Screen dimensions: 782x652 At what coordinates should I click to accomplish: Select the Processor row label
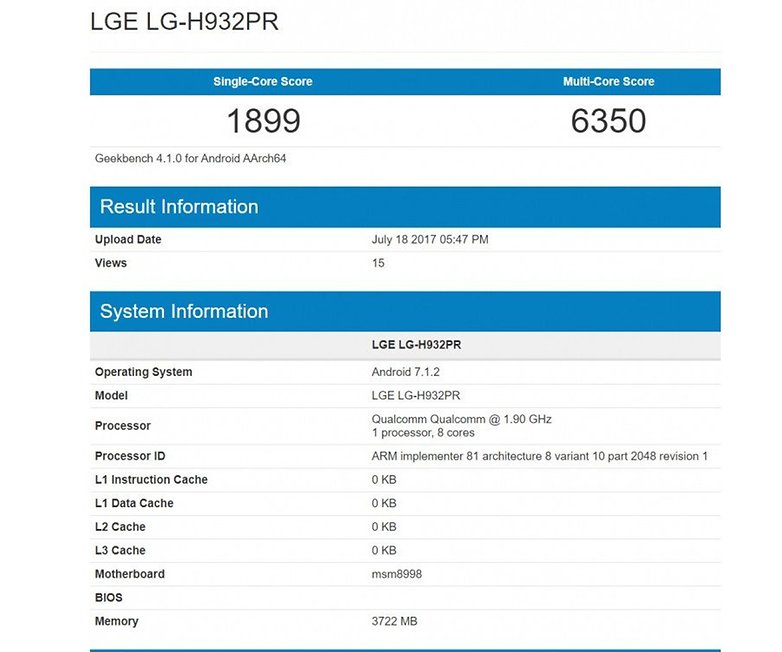pos(123,426)
